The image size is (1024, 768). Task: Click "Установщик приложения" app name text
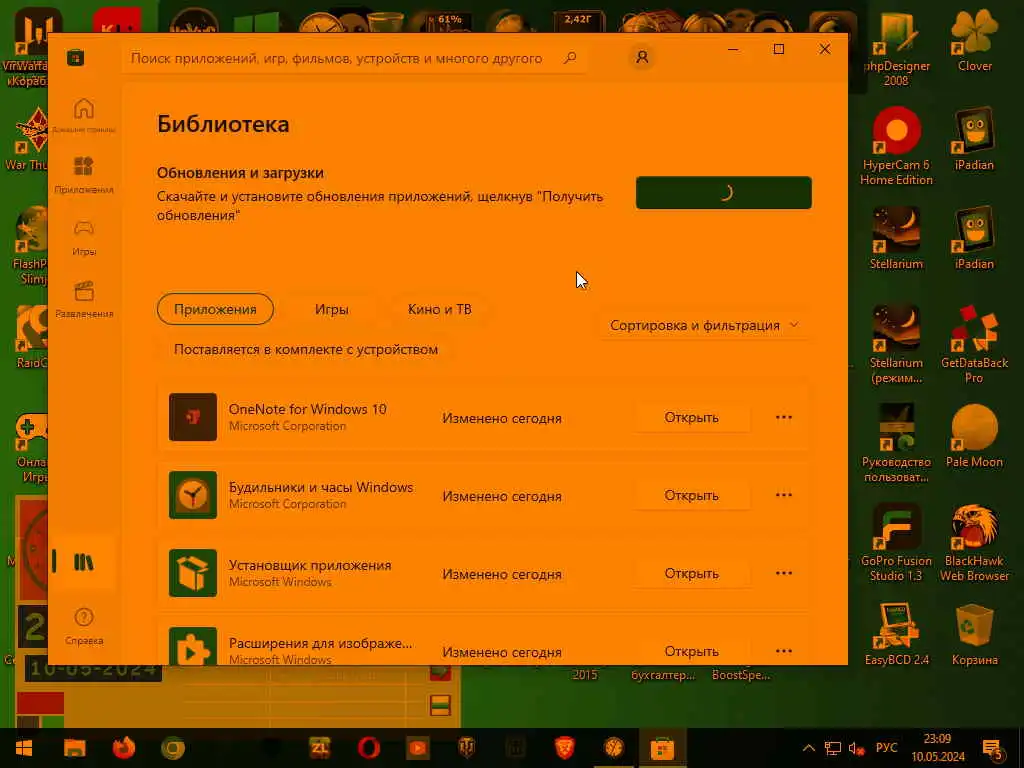pos(310,565)
